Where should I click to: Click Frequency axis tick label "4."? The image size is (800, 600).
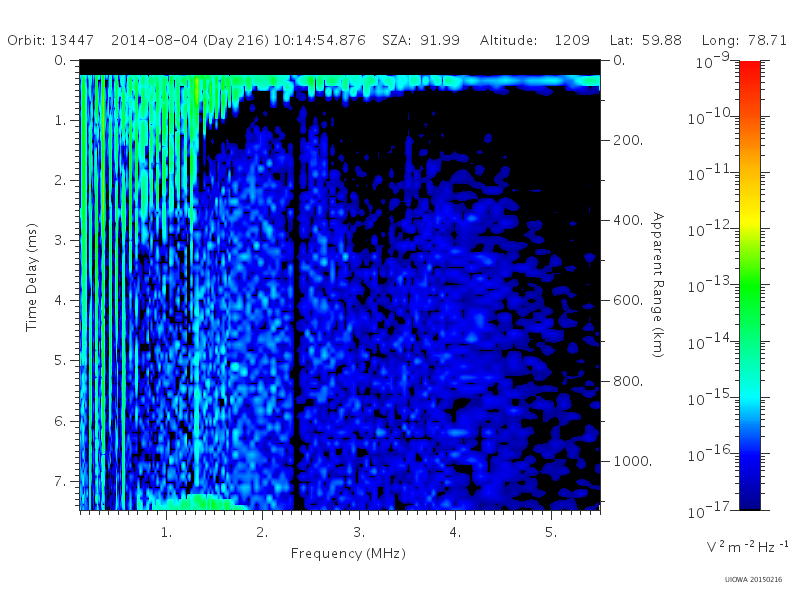pyautogui.click(x=455, y=532)
